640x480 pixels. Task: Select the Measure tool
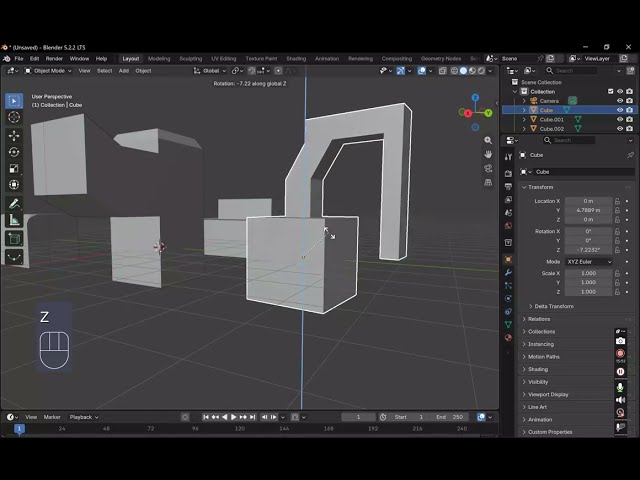[14, 220]
